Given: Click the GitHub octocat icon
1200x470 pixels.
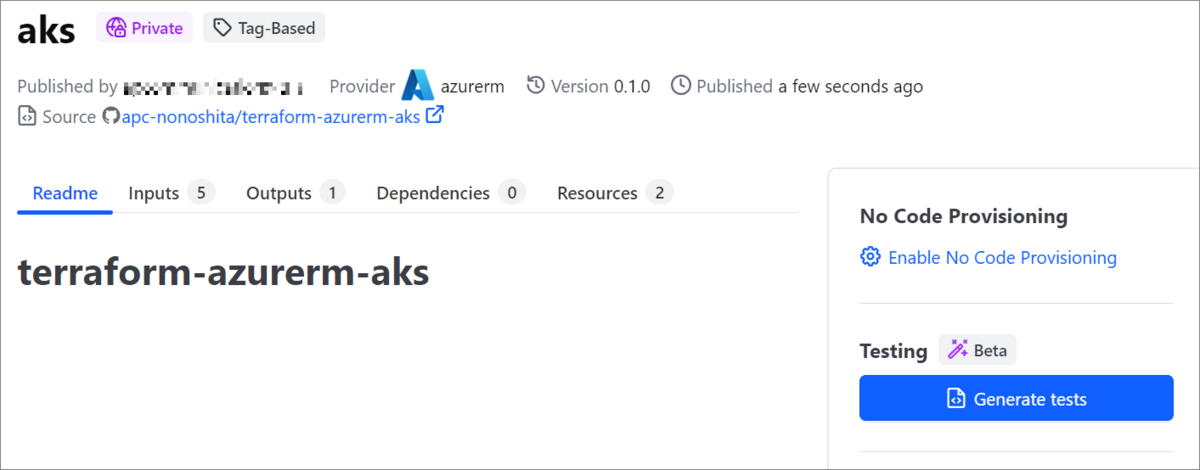Looking at the screenshot, I should coord(112,117).
